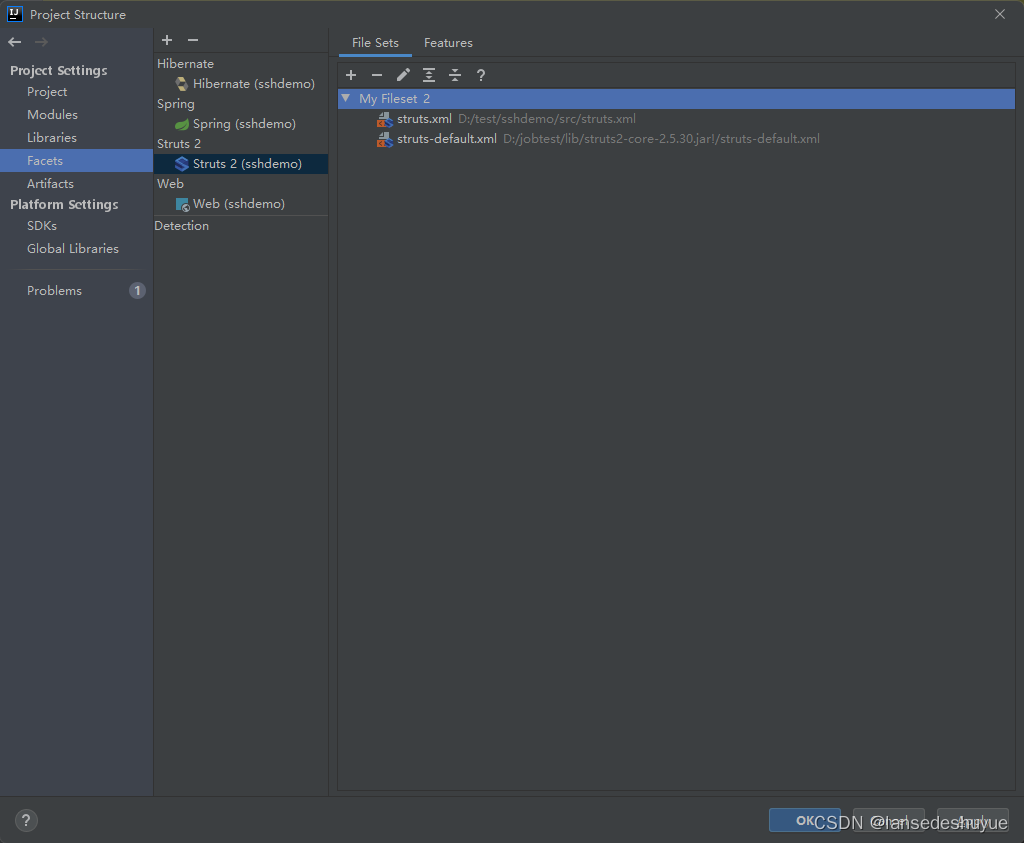Remove selected facet with minus icon
This screenshot has height=843, width=1024.
point(193,40)
